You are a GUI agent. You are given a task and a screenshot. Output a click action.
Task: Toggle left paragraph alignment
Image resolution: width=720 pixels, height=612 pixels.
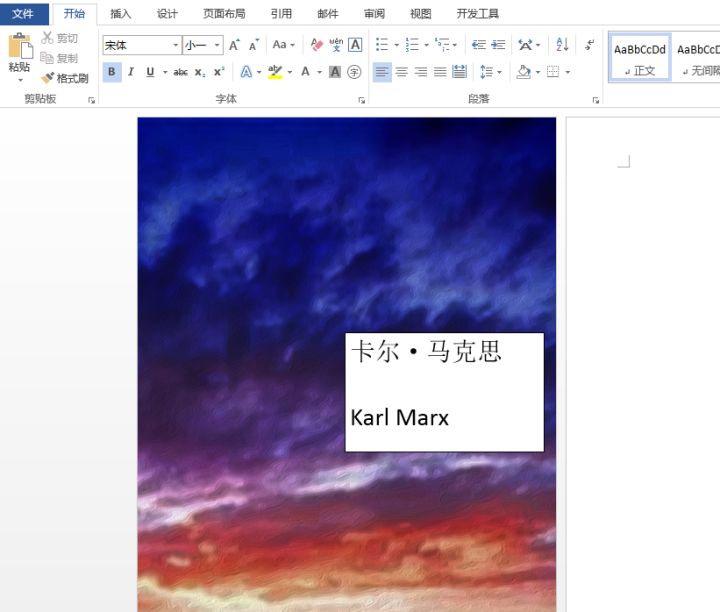coord(382,72)
